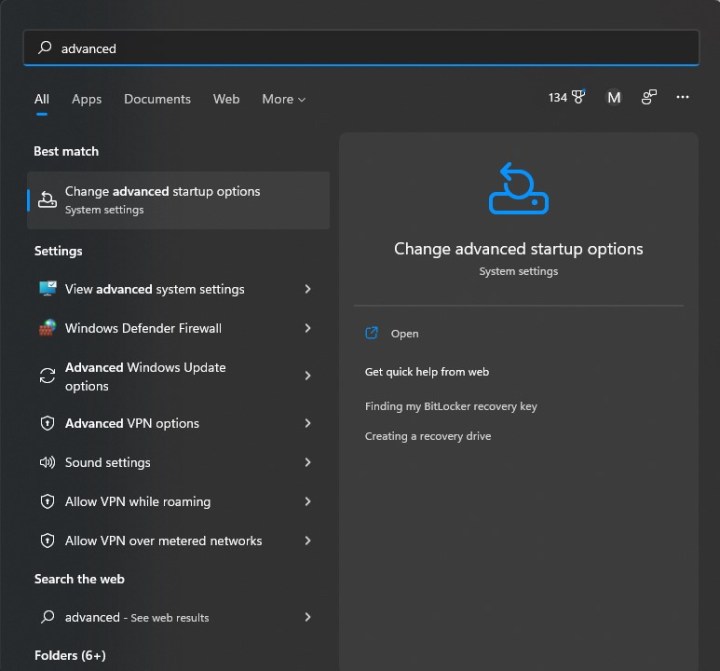Expand chevron beside Allow VPN while roaming
Viewport: 720px width, 671px height.
tap(307, 502)
